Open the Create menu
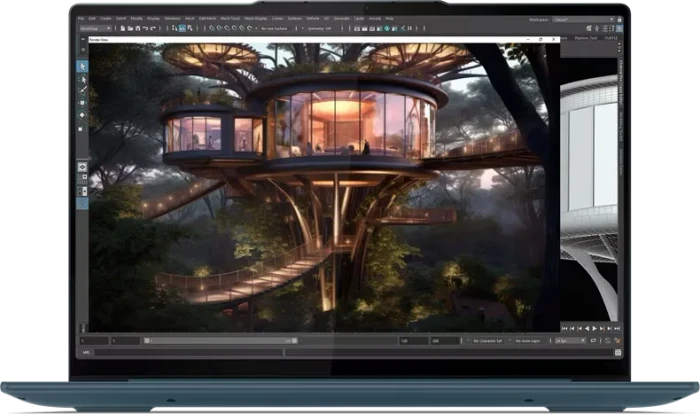Viewport: 700px width, 414px height. point(106,18)
